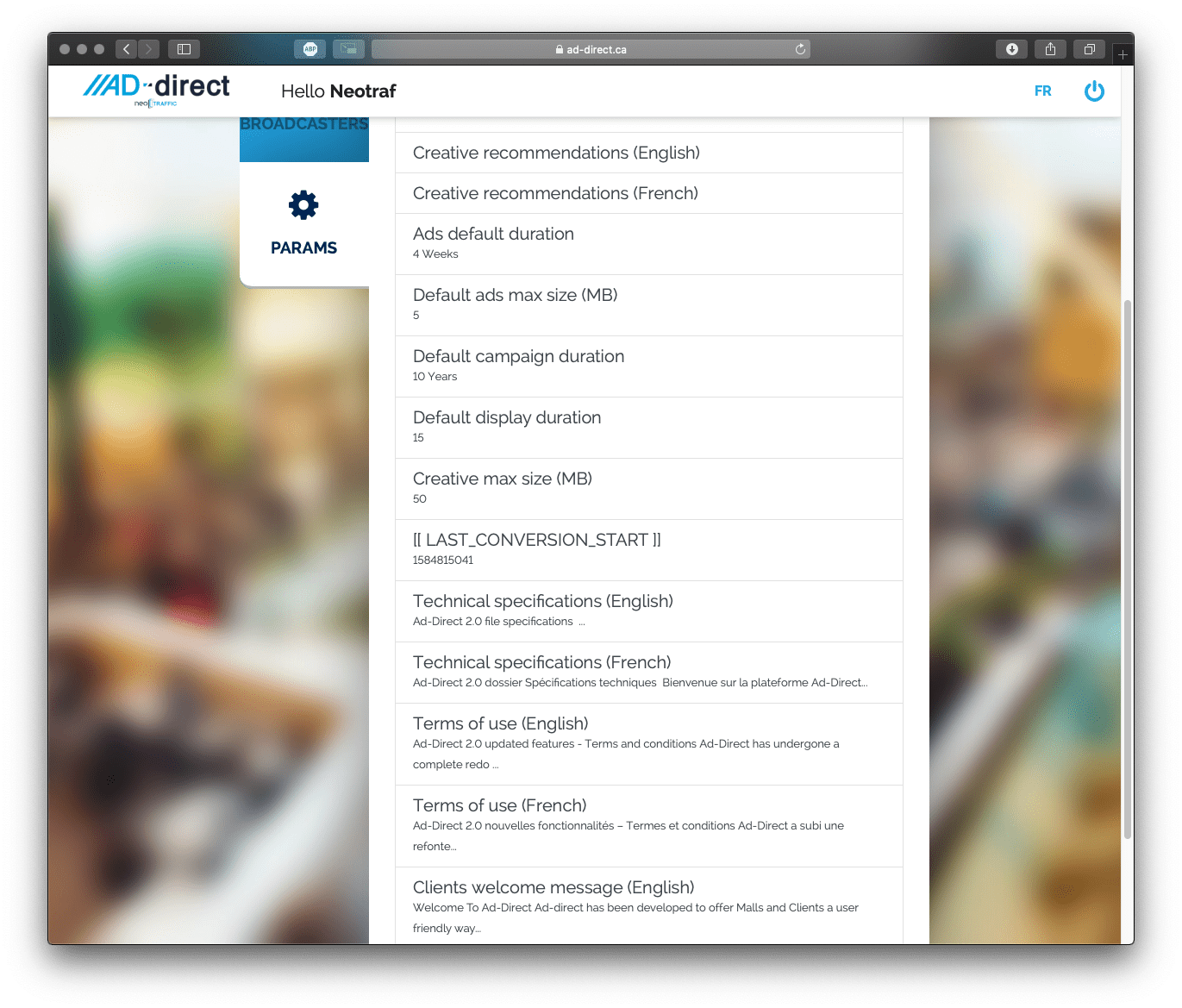The width and height of the screenshot is (1182, 1008).
Task: Open the Safari downloads icon
Action: 1011,49
